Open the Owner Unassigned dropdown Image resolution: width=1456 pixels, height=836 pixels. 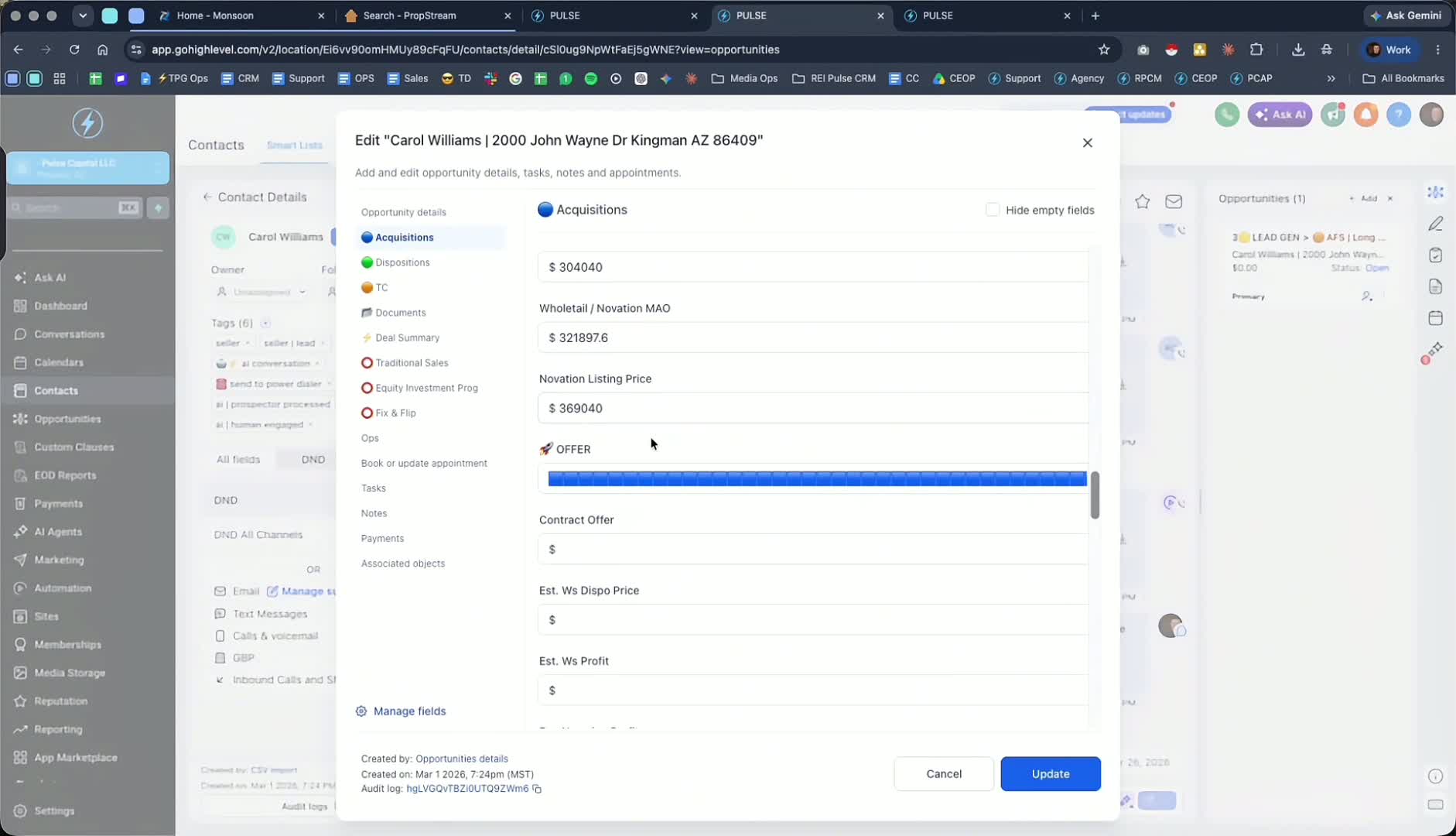click(261, 292)
